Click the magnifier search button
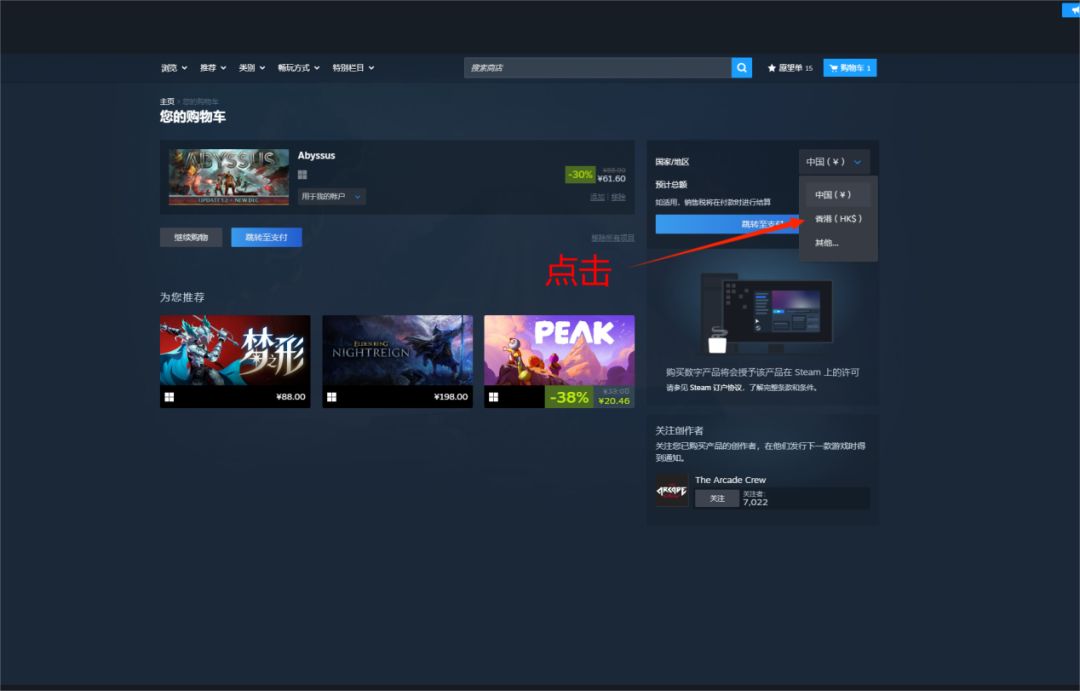 (x=741, y=68)
